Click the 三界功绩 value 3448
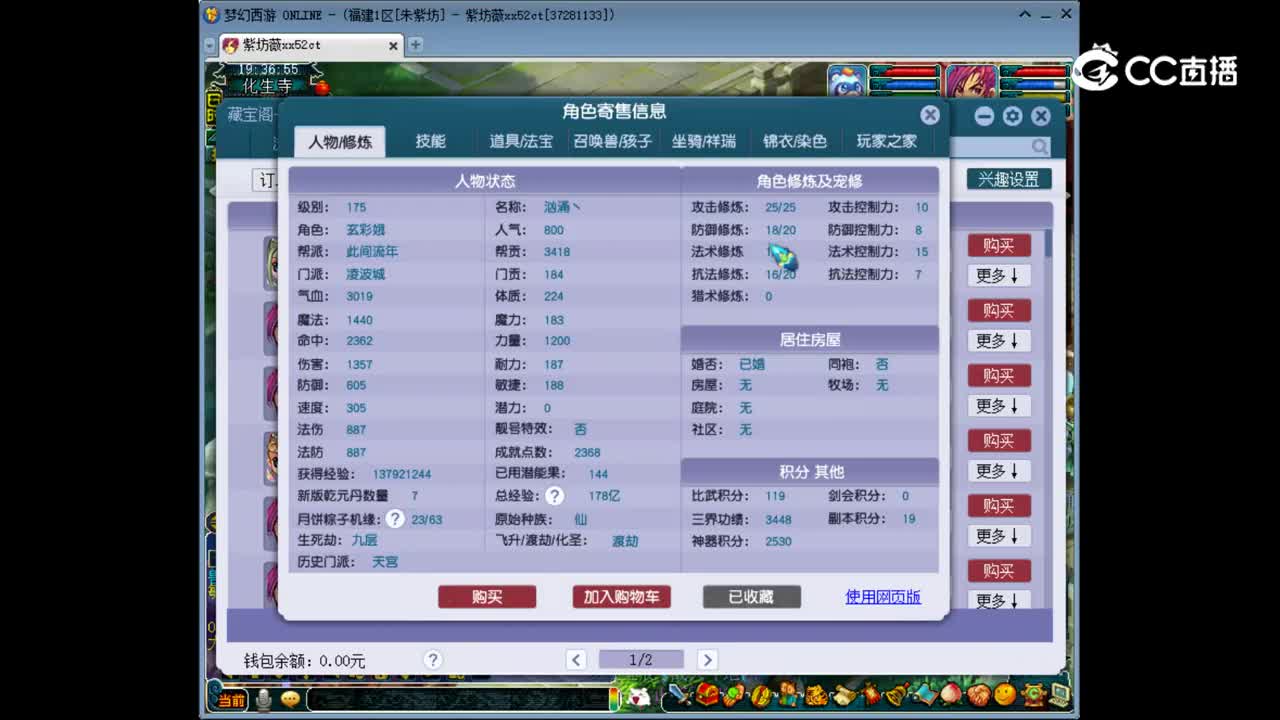 pos(778,520)
